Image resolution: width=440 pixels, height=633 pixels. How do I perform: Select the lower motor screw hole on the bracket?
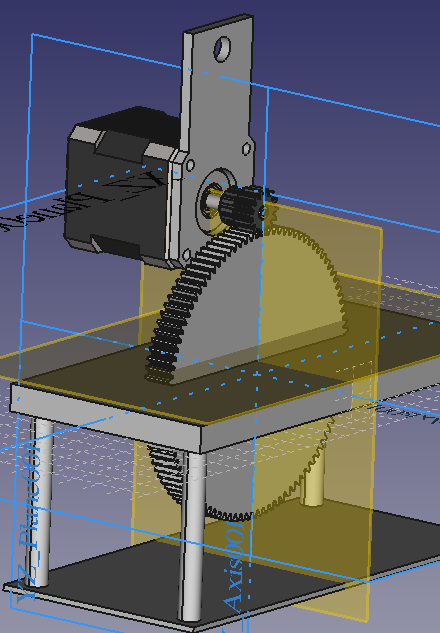point(186,255)
